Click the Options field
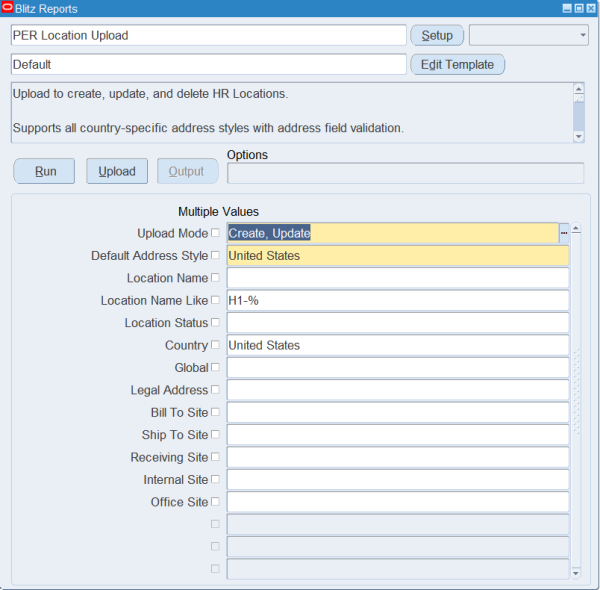 (406, 173)
